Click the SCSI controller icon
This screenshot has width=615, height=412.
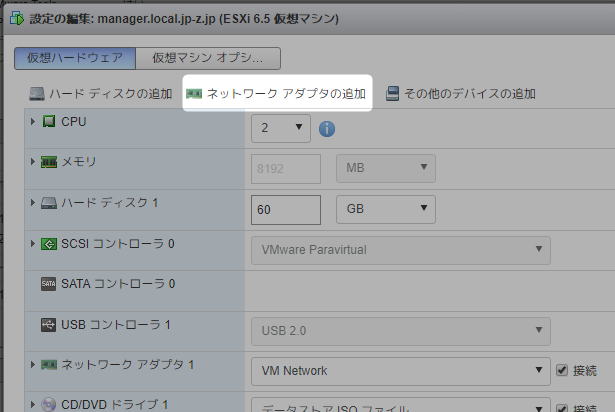pyautogui.click(x=49, y=244)
